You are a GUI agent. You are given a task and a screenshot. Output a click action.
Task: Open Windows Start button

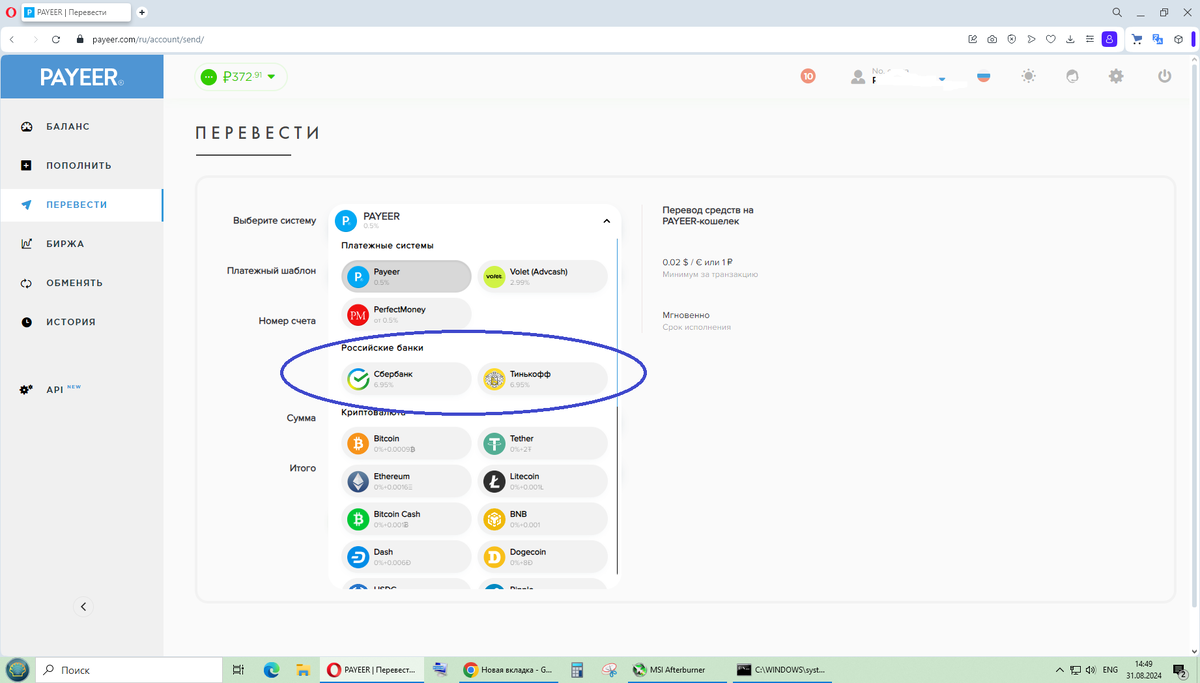(17, 670)
